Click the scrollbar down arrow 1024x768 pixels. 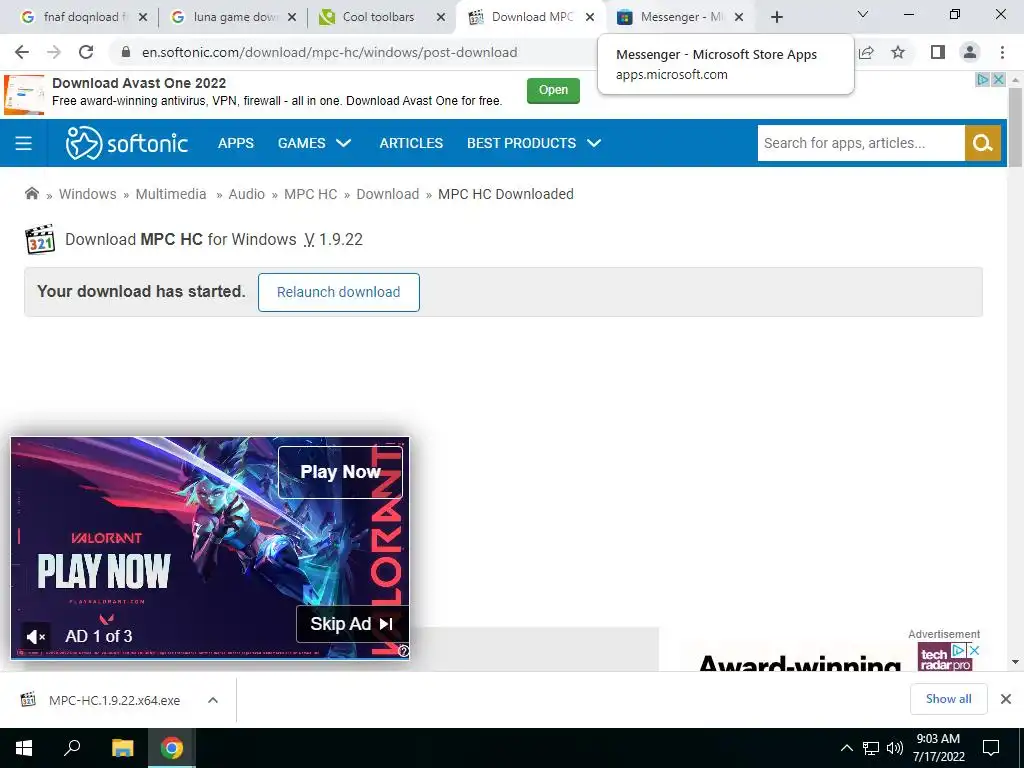click(1015, 662)
